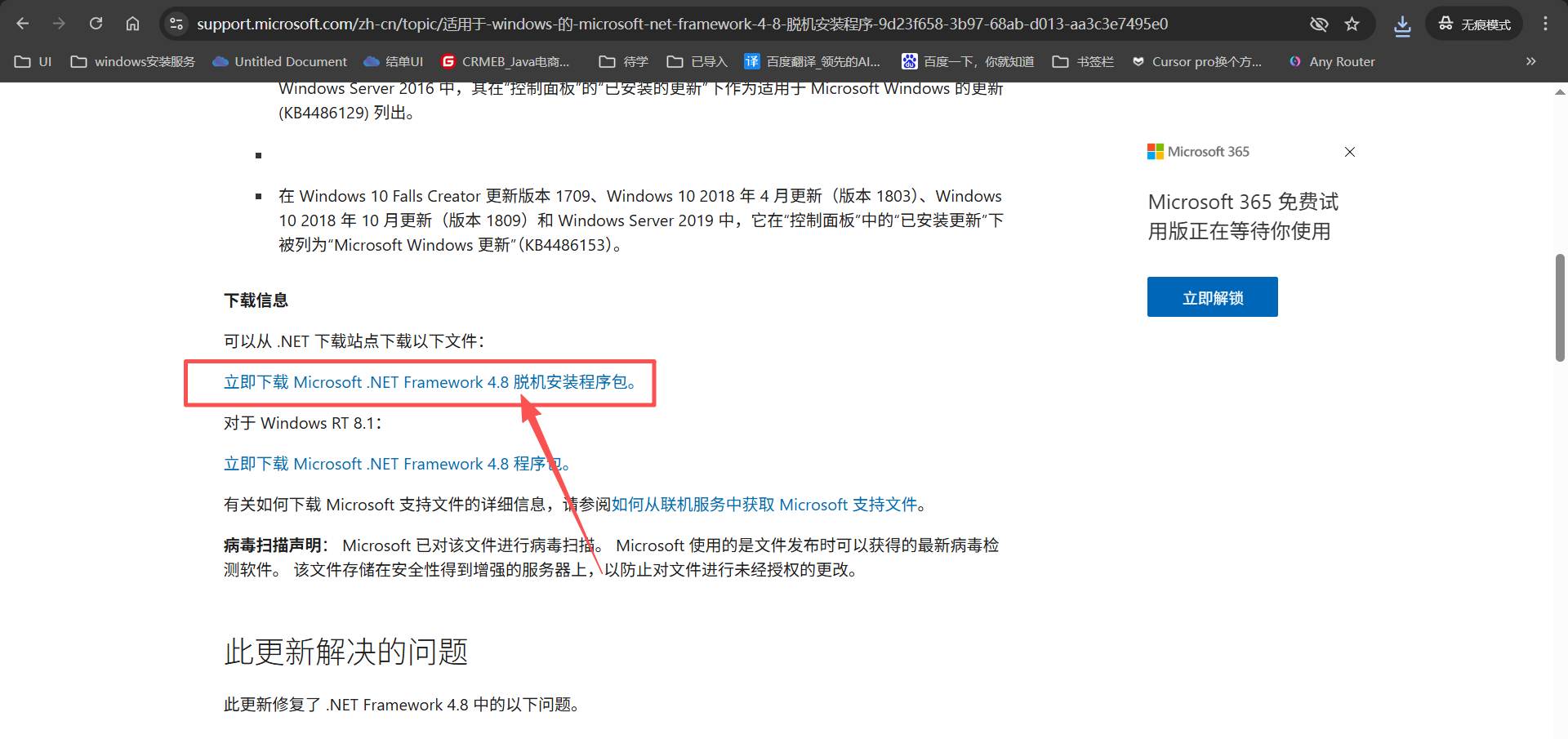Open the Any Router bookmark
Viewport: 1568px width, 739px height.
[x=1332, y=61]
